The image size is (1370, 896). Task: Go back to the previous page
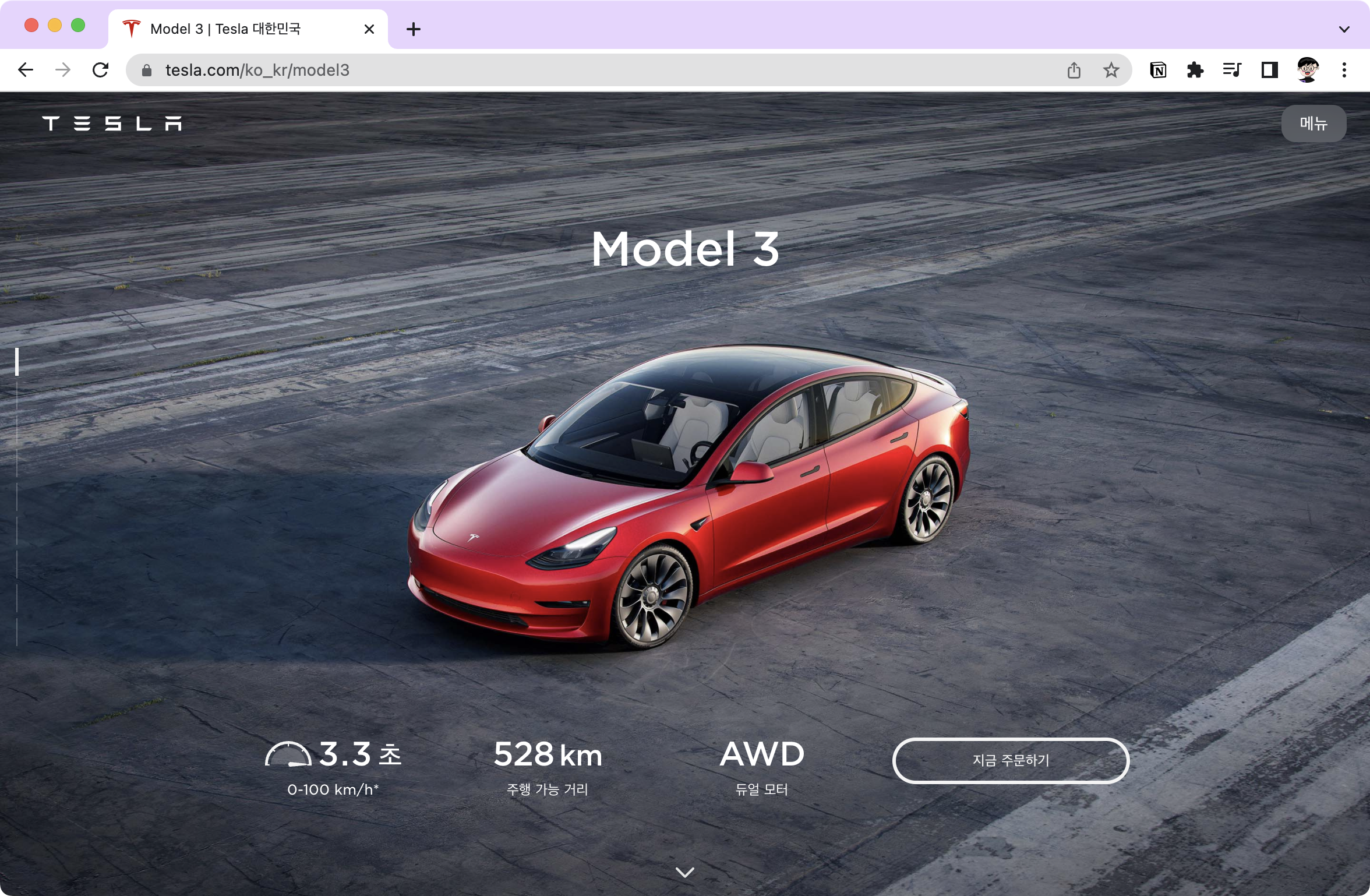point(26,70)
